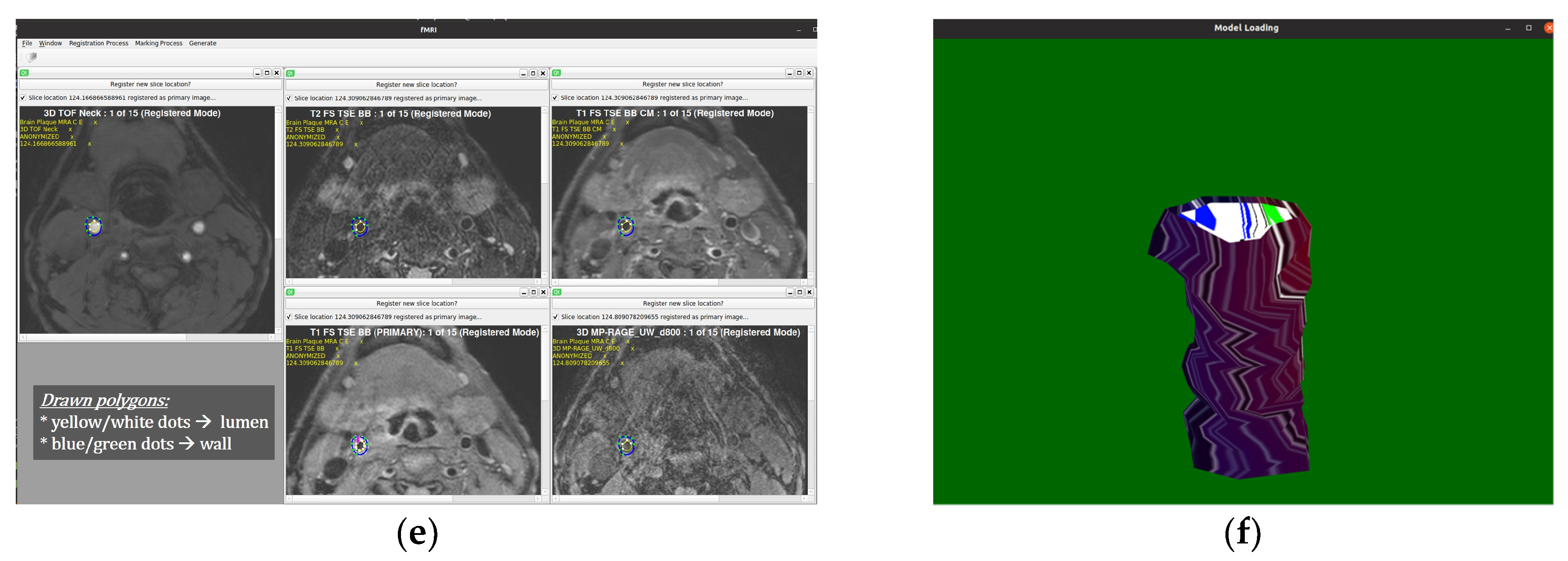Viewport: 1568px width, 561px height.
Task: Maximize the 3D MP-RAGE_UW_d800 subwindow
Action: tap(800, 292)
